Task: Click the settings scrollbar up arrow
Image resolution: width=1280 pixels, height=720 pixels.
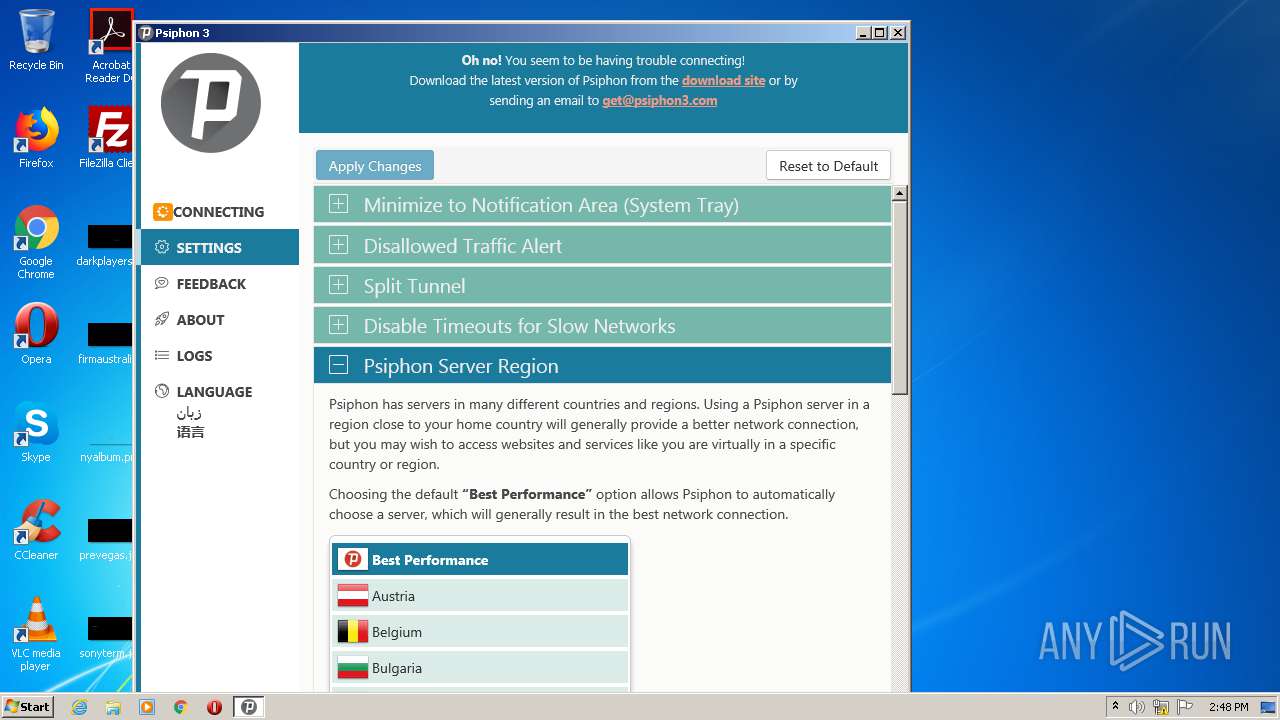Action: tap(900, 194)
